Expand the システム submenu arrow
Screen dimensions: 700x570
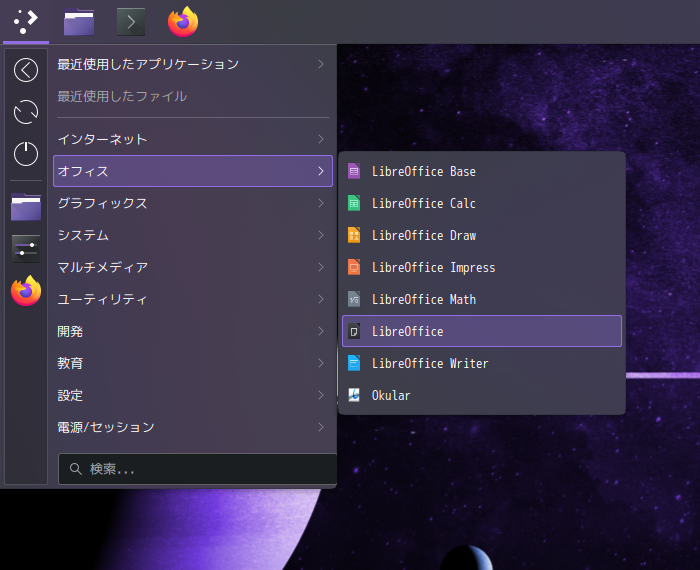point(321,235)
